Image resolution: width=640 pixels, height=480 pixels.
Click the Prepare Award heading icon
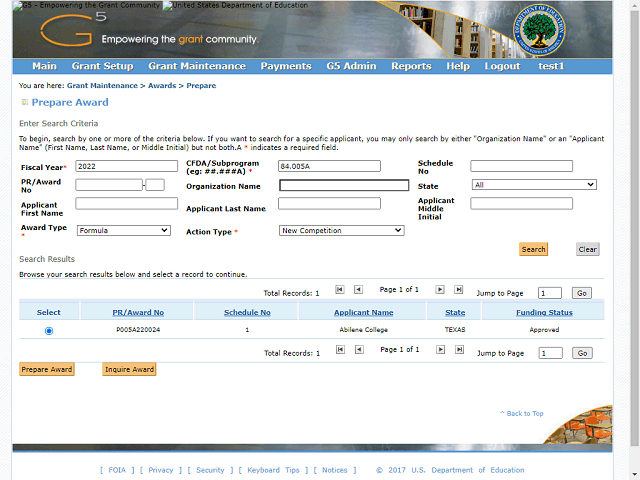point(24,102)
